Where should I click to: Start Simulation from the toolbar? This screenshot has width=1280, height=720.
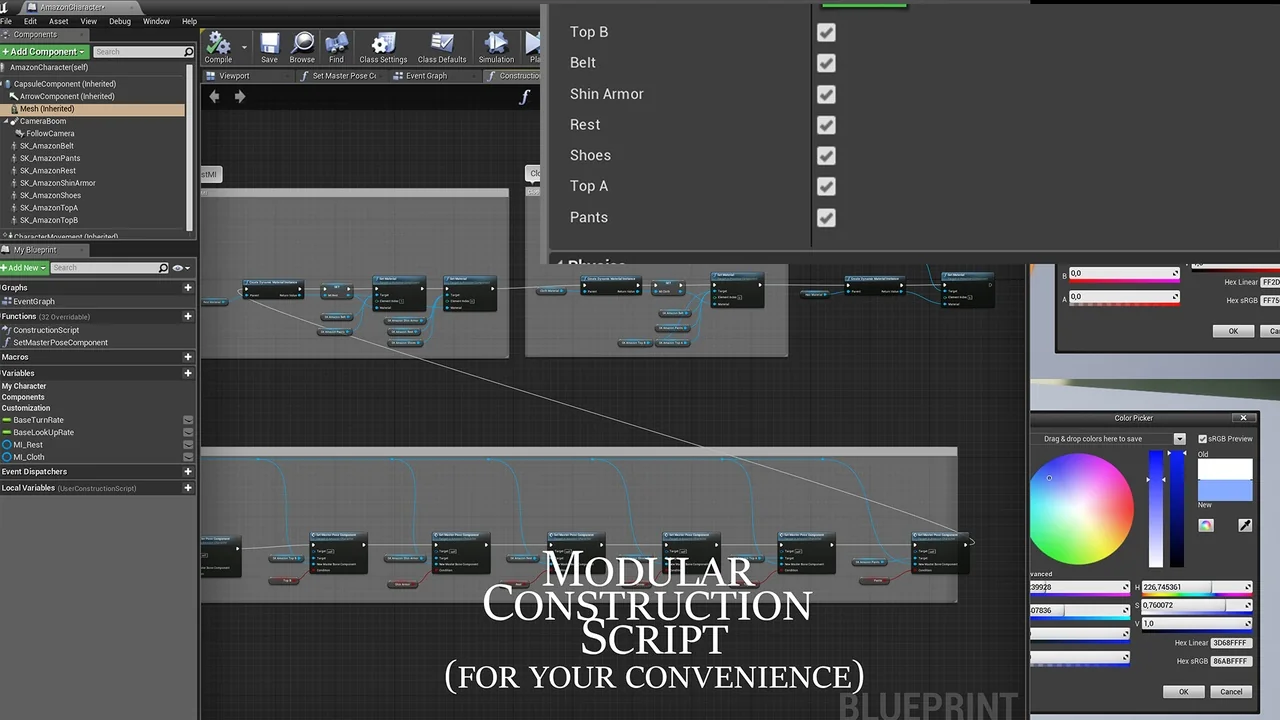point(496,46)
